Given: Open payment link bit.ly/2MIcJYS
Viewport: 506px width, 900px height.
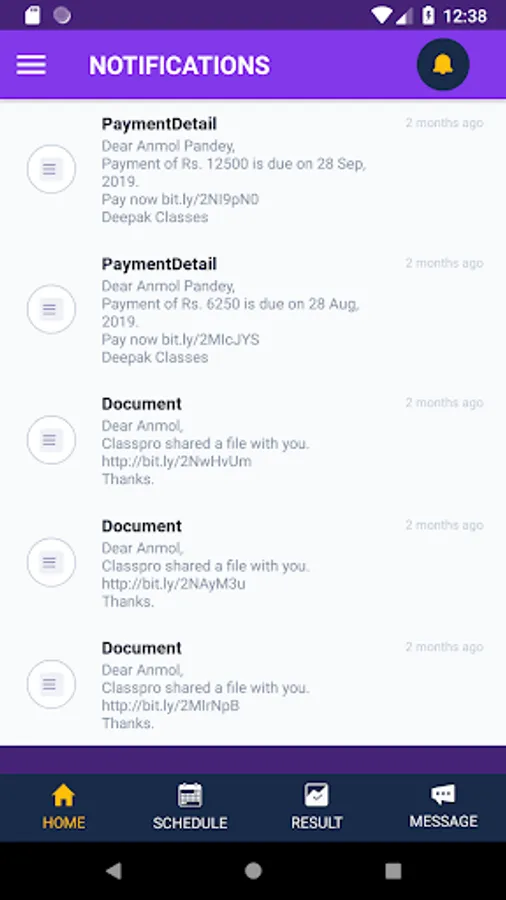Looking at the screenshot, I should tap(210, 339).
